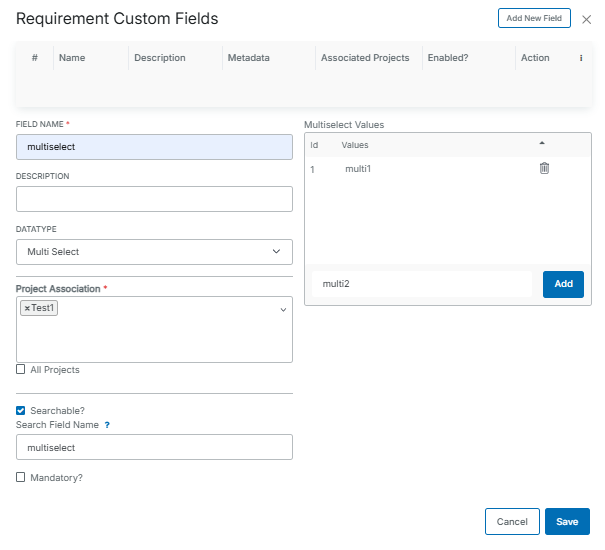
Task: Click the new value input containing multi2
Action: pyautogui.click(x=422, y=284)
